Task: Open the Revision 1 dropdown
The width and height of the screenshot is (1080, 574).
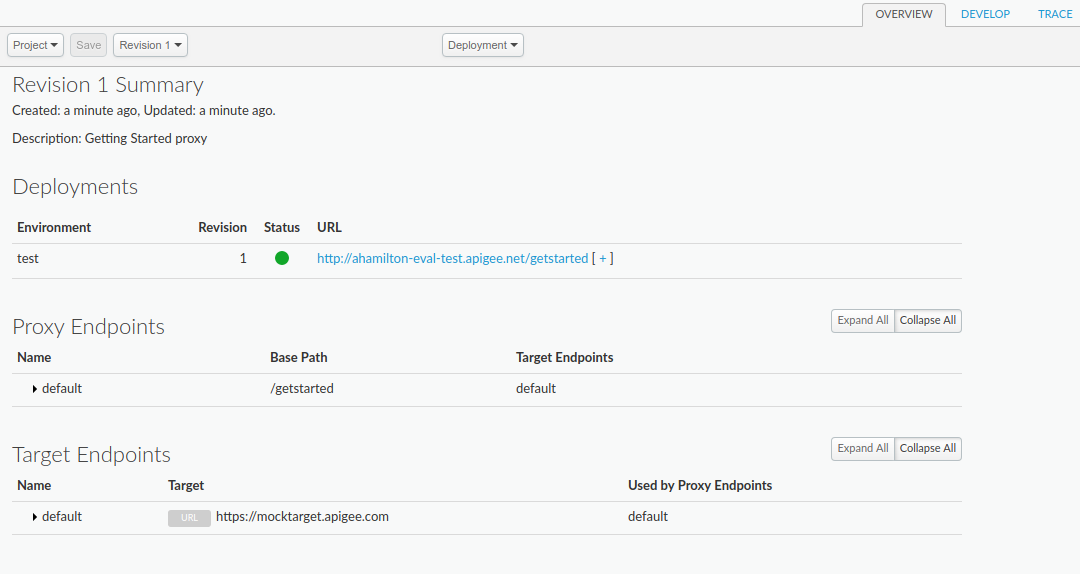Action: tap(150, 45)
